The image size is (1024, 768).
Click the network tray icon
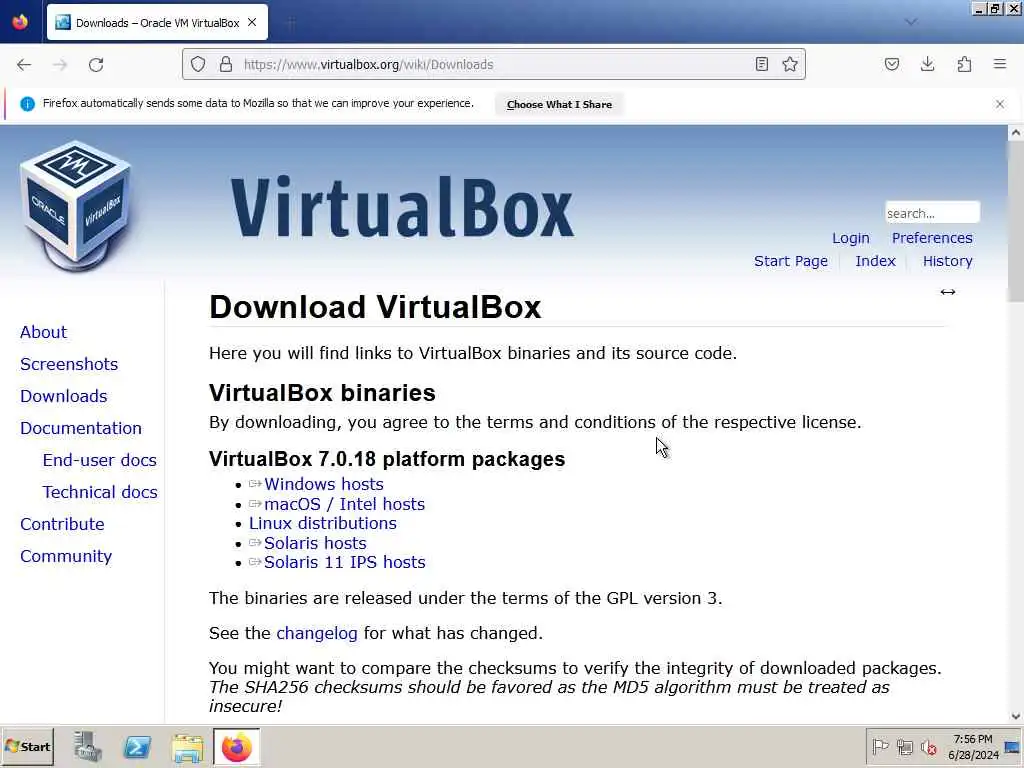pyautogui.click(x=904, y=746)
